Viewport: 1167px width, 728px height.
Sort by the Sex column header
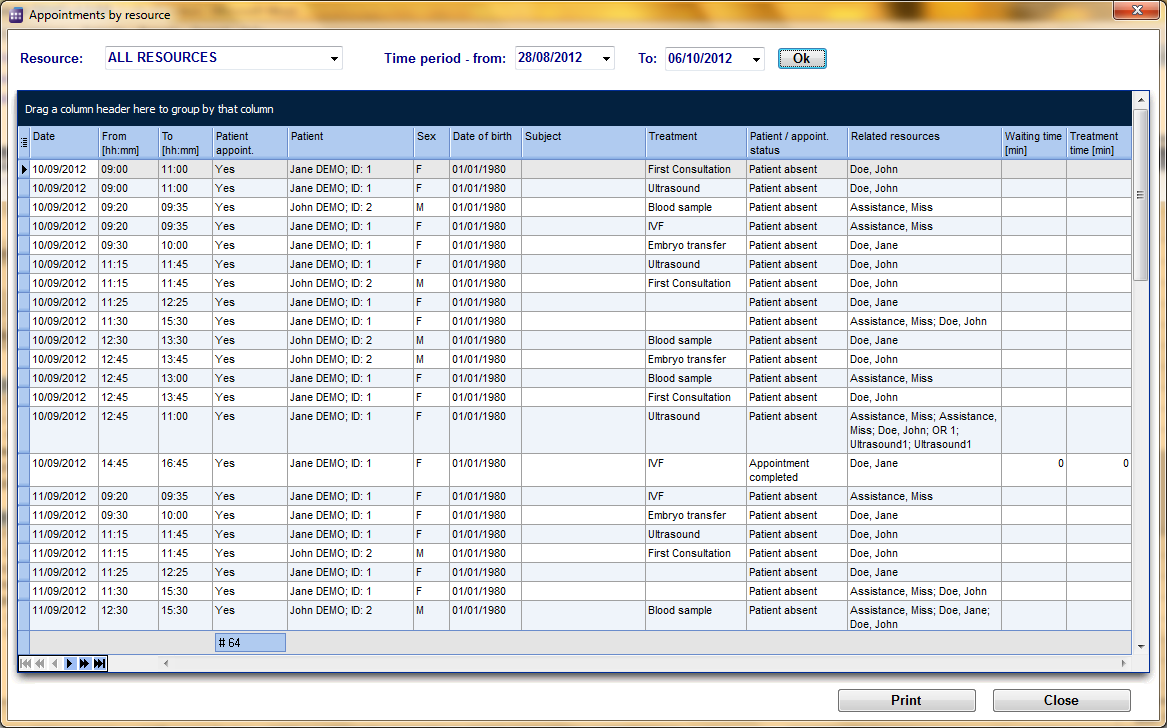click(x=432, y=142)
